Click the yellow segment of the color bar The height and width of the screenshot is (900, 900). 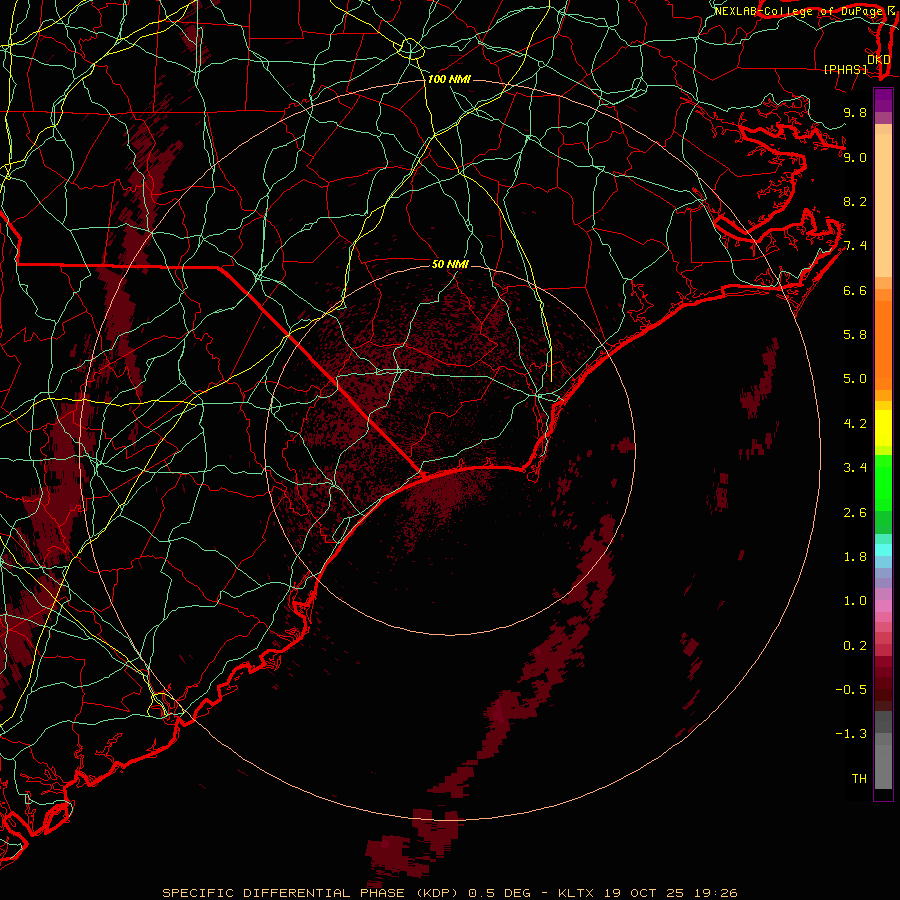883,428
